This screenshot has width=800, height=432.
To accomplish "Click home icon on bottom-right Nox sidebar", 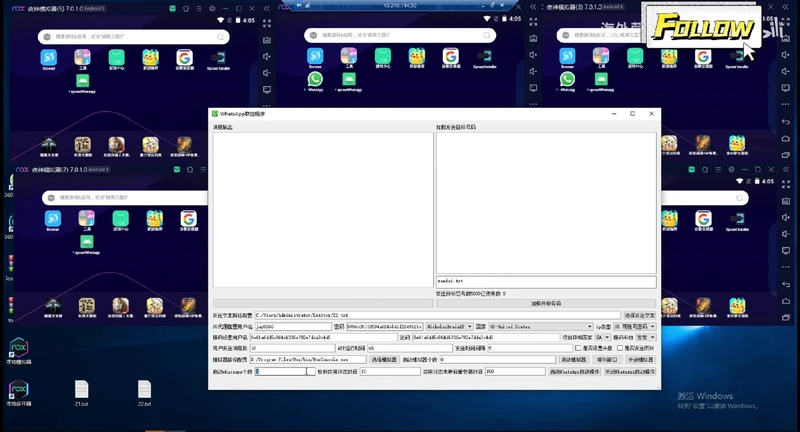I will (x=786, y=301).
